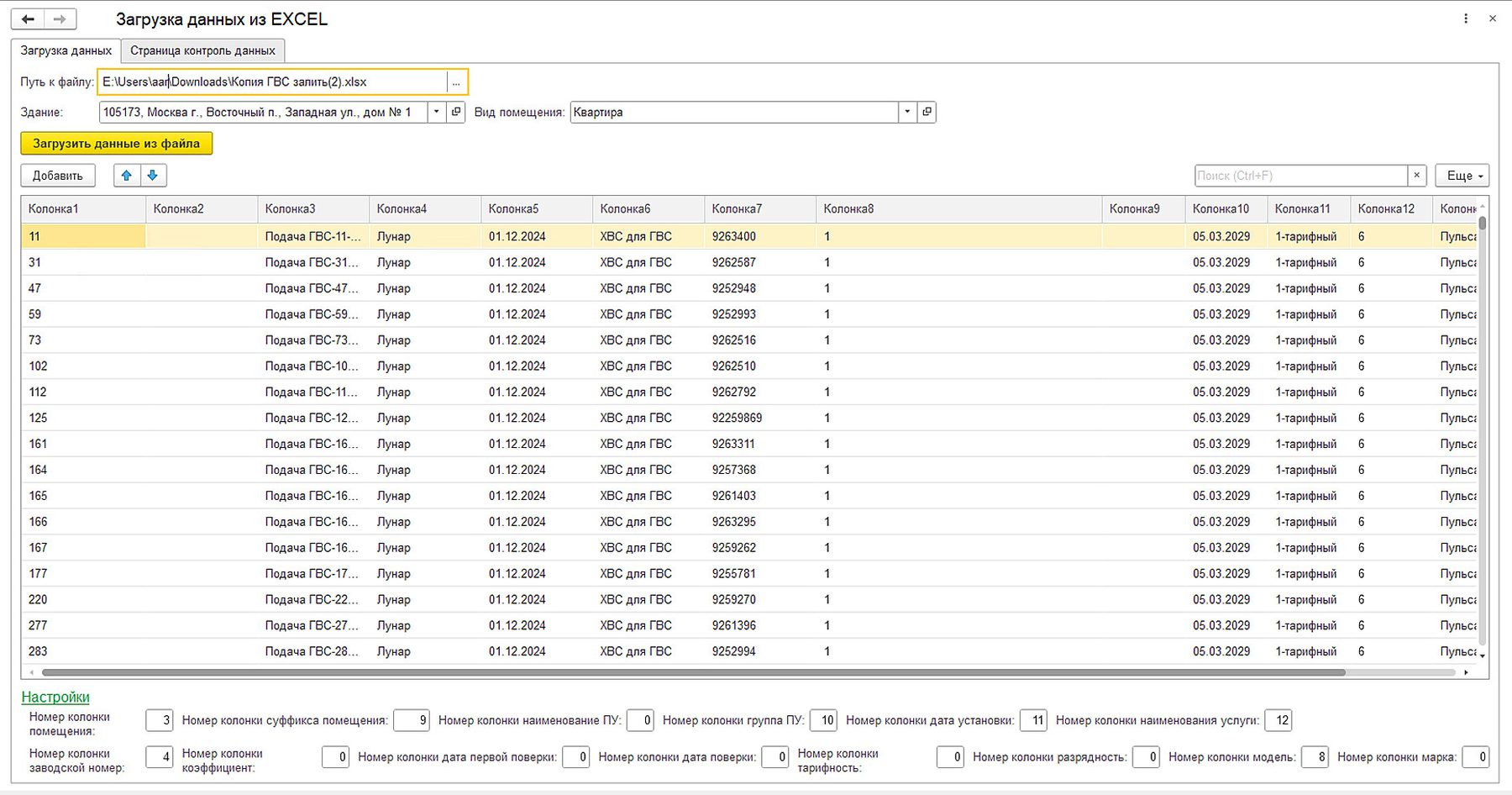Click the Загрузить данные из файла button
Image resolution: width=1512 pixels, height=795 pixels.
point(117,144)
